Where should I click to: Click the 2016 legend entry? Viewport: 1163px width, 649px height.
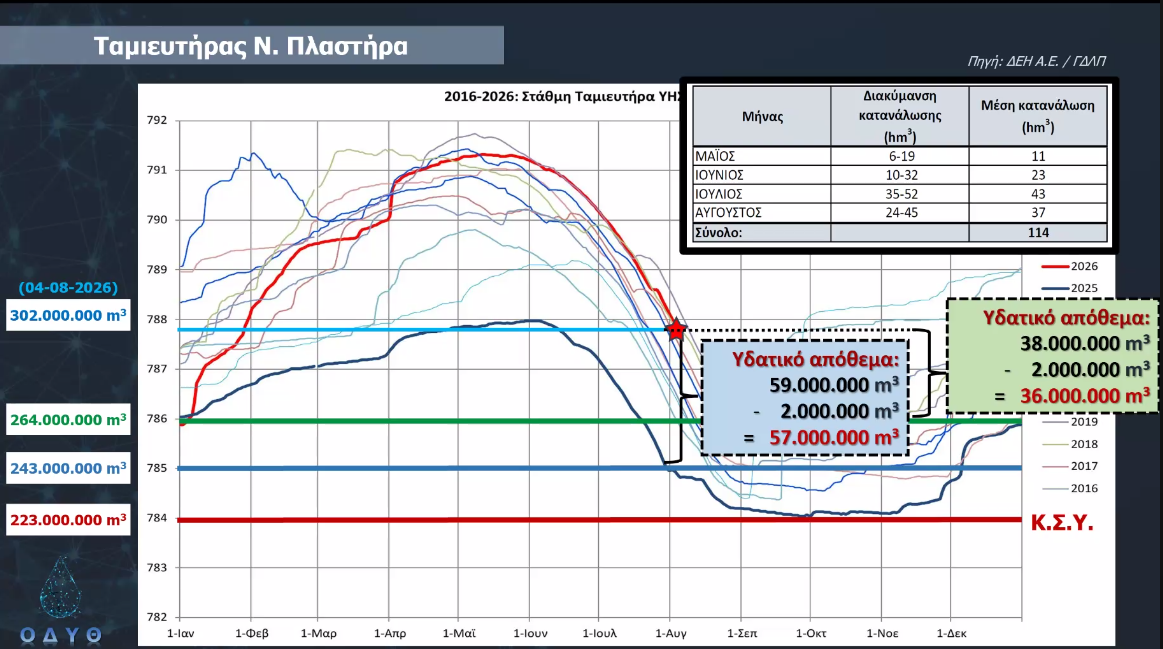point(1070,488)
